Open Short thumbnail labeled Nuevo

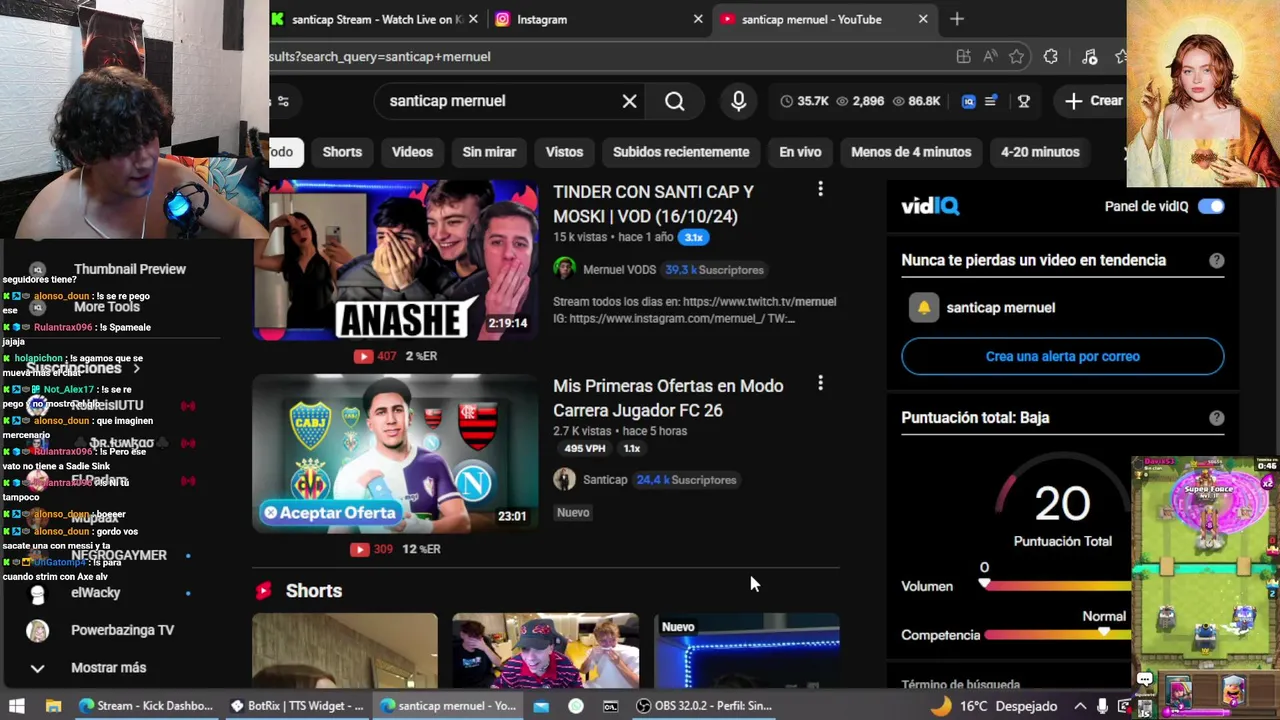[747, 650]
